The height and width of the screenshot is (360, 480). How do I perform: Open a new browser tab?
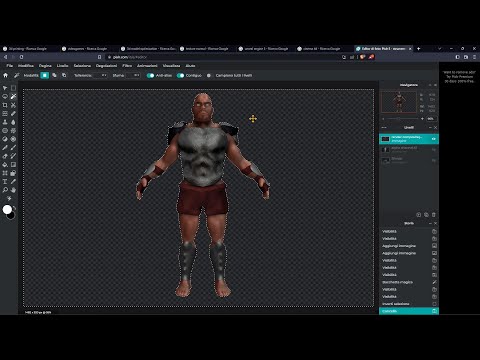[419, 49]
